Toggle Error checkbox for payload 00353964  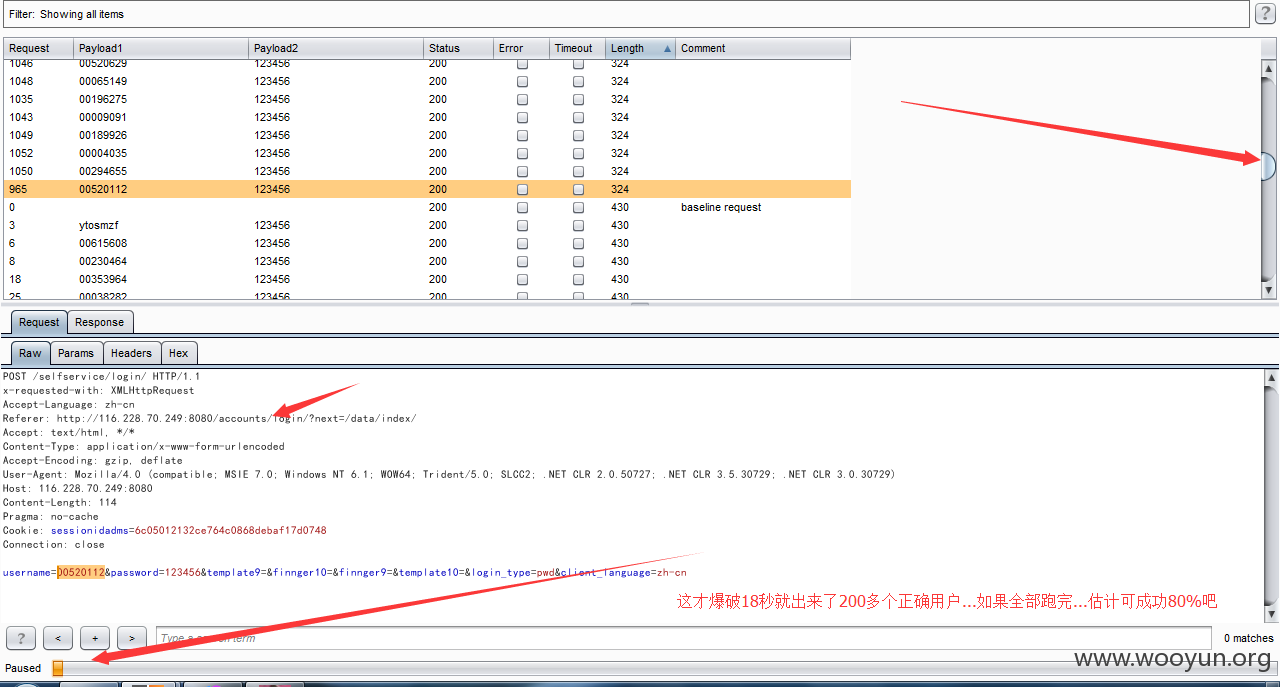(x=522, y=279)
